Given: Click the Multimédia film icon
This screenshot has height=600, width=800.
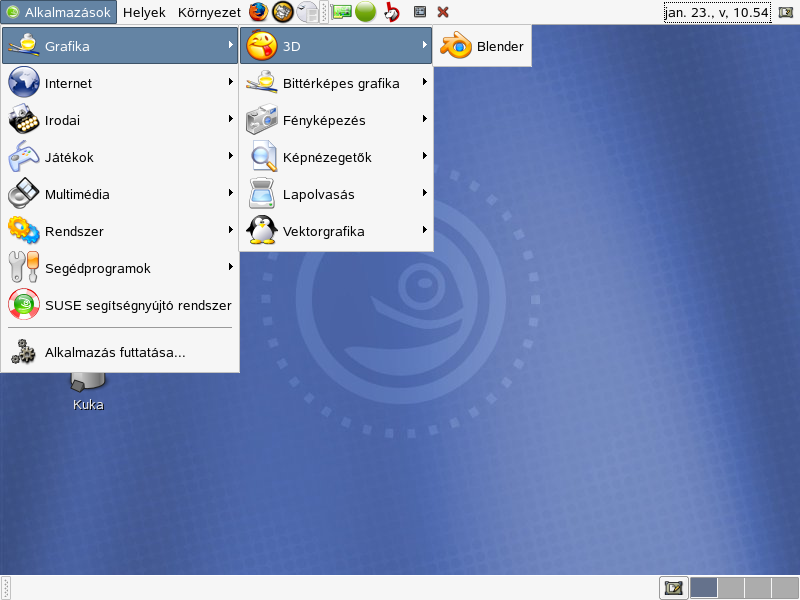Looking at the screenshot, I should point(23,193).
